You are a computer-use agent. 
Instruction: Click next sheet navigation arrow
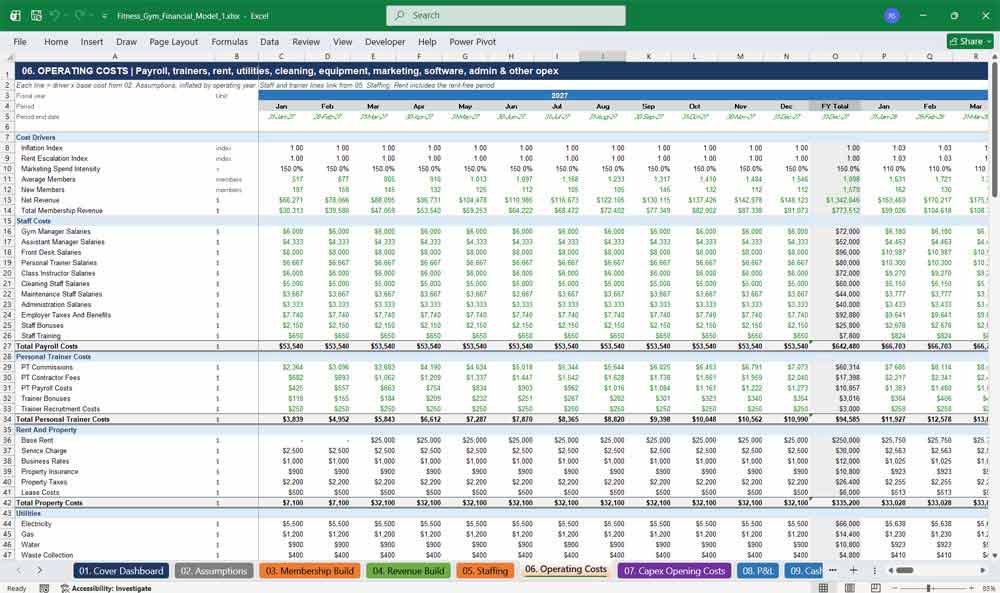click(40, 571)
